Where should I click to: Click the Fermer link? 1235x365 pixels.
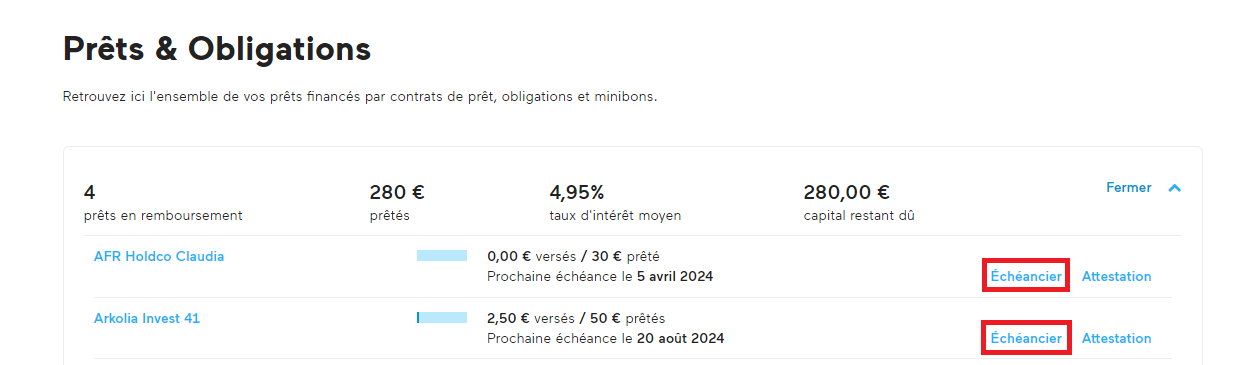1128,187
